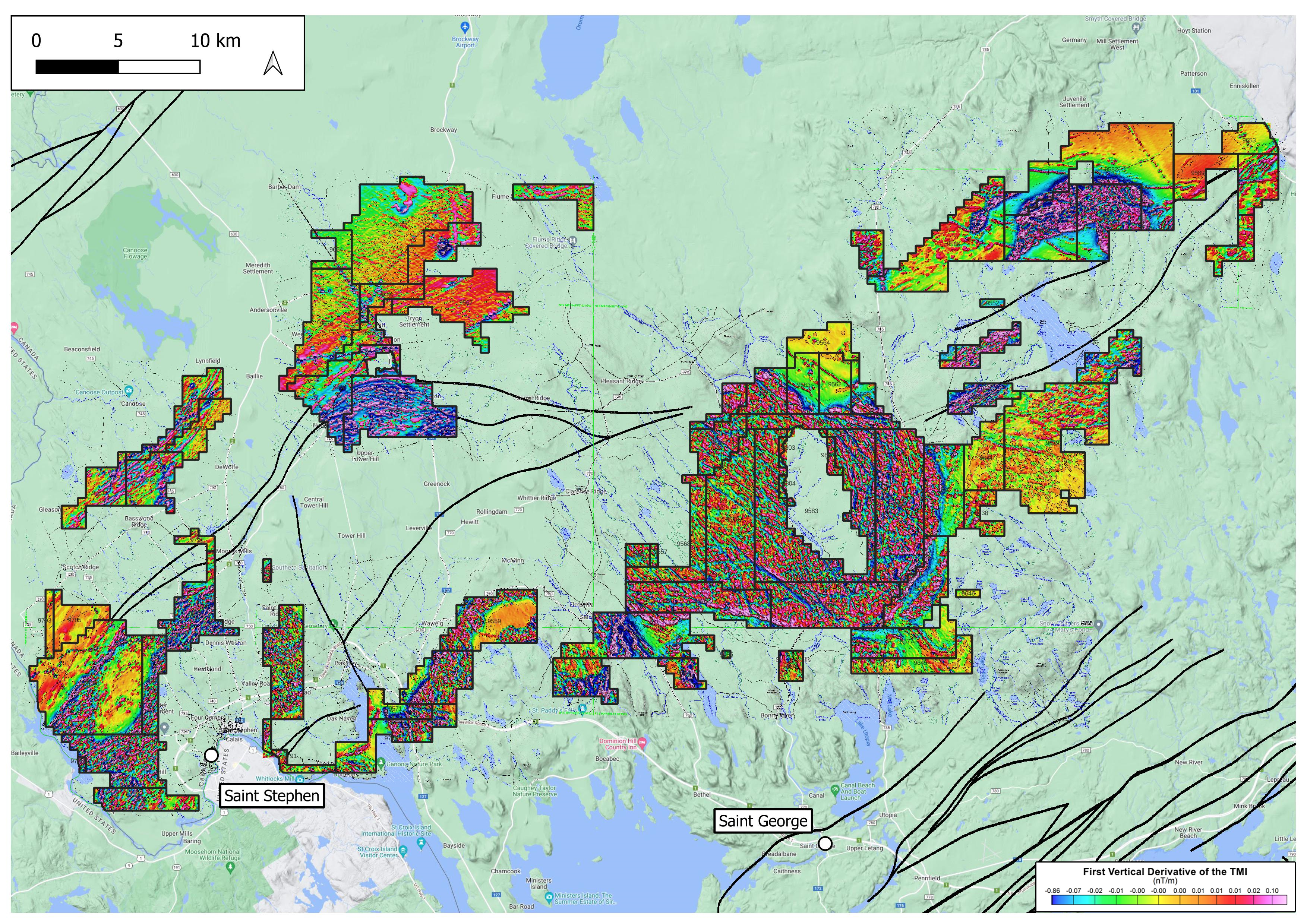Click the Dominion Hill Country Inn pin

(642, 743)
